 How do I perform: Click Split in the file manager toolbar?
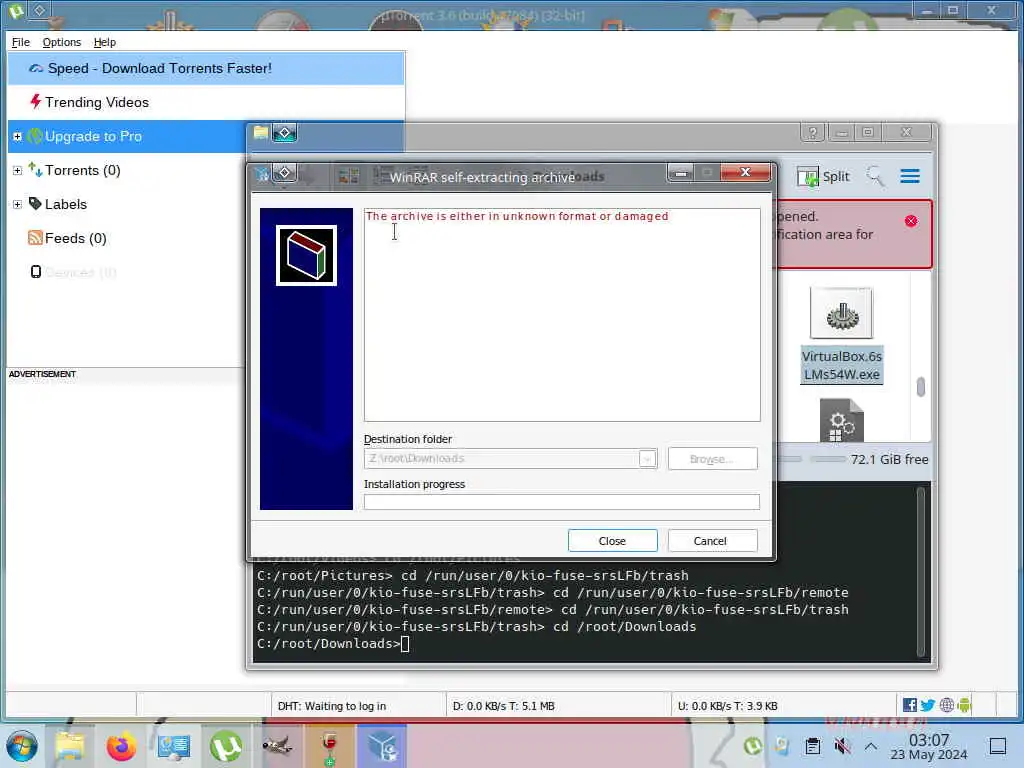click(x=823, y=176)
